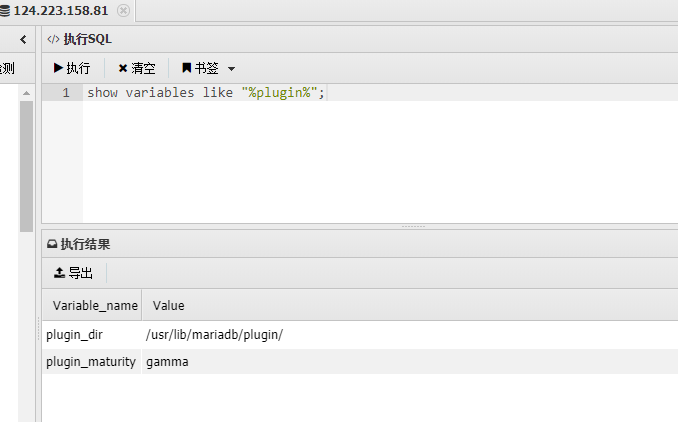This screenshot has width=678, height=422.
Task: Click the left sidebar vertical scrollbar thumb
Action: click(x=26, y=166)
